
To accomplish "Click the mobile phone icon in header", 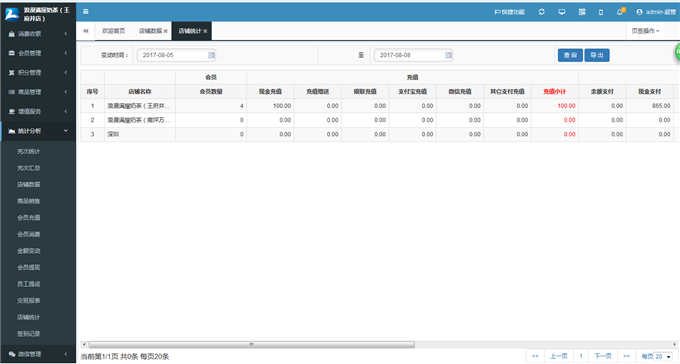I will point(601,12).
